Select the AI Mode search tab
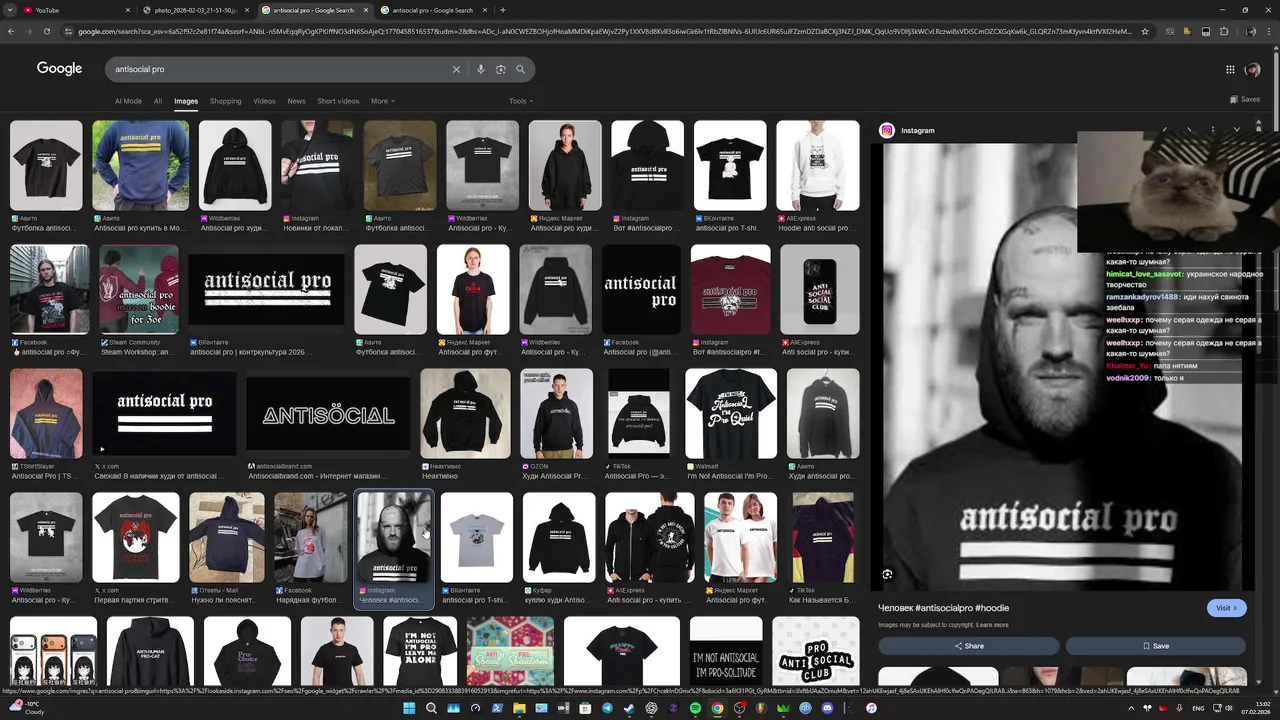Viewport: 1280px width, 720px height. pos(128,101)
